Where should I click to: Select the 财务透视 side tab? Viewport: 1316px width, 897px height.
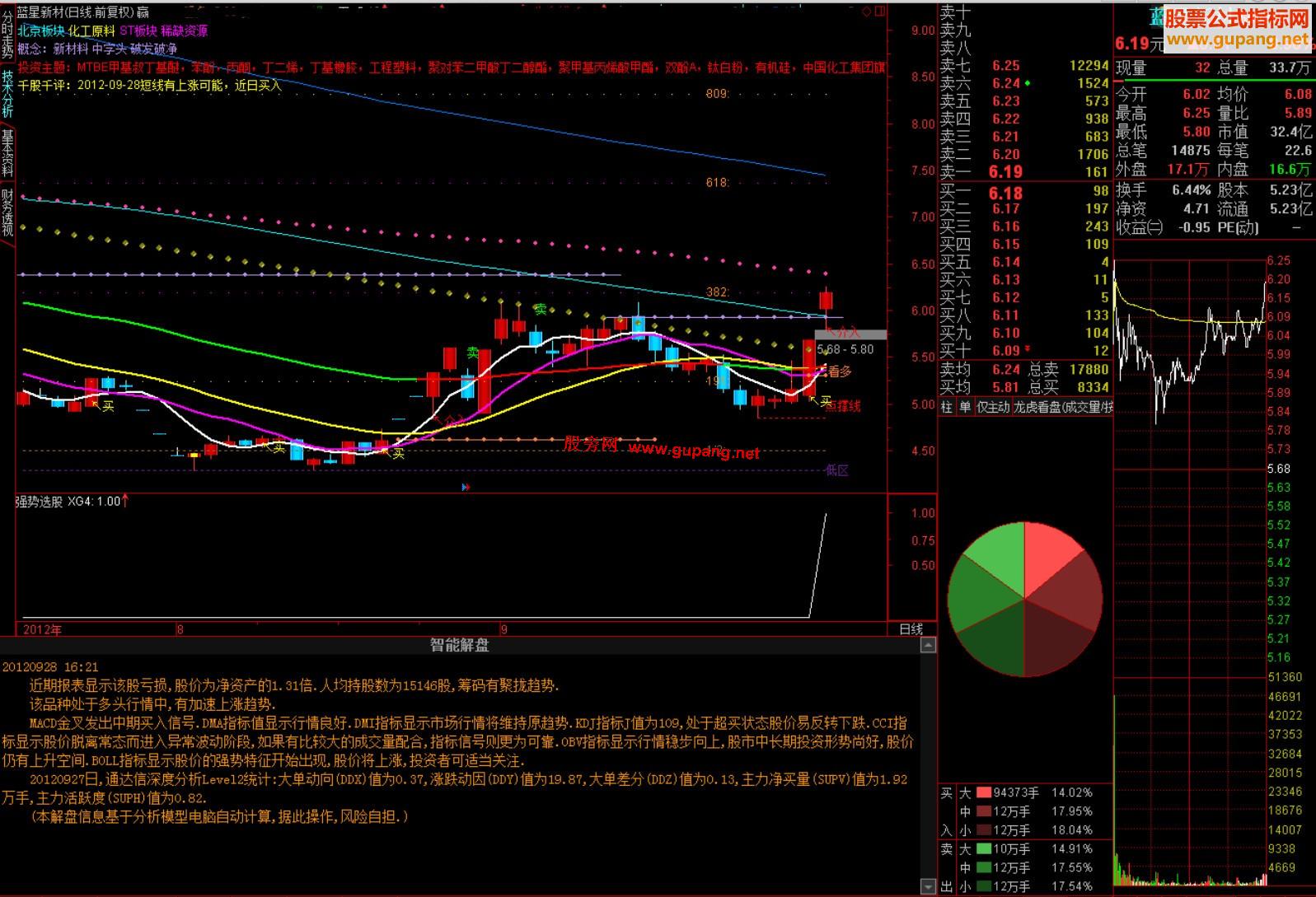click(x=7, y=213)
